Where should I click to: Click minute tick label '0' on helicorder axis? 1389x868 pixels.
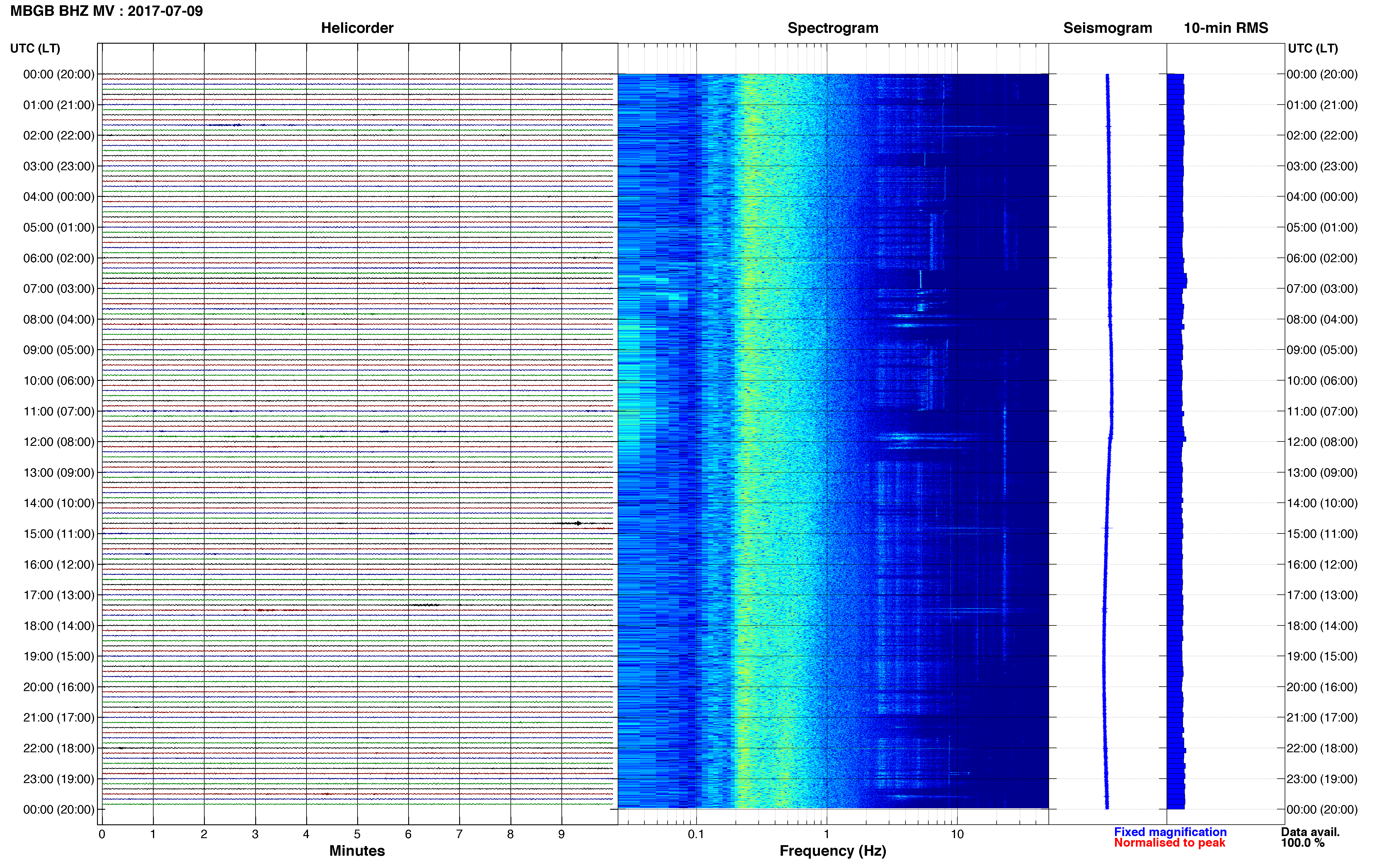pos(102,835)
